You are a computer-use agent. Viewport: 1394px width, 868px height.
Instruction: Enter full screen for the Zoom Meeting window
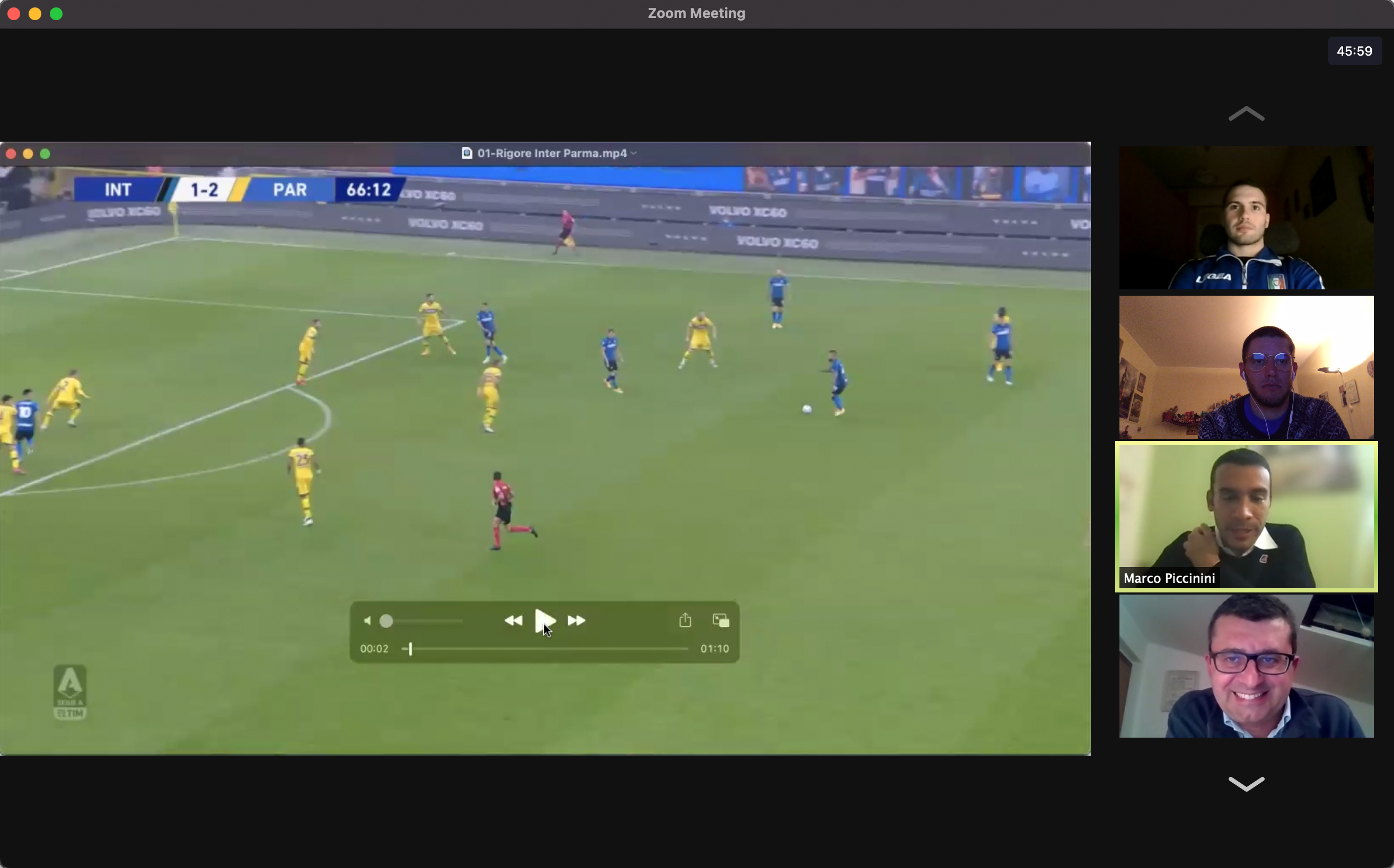pyautogui.click(x=56, y=14)
